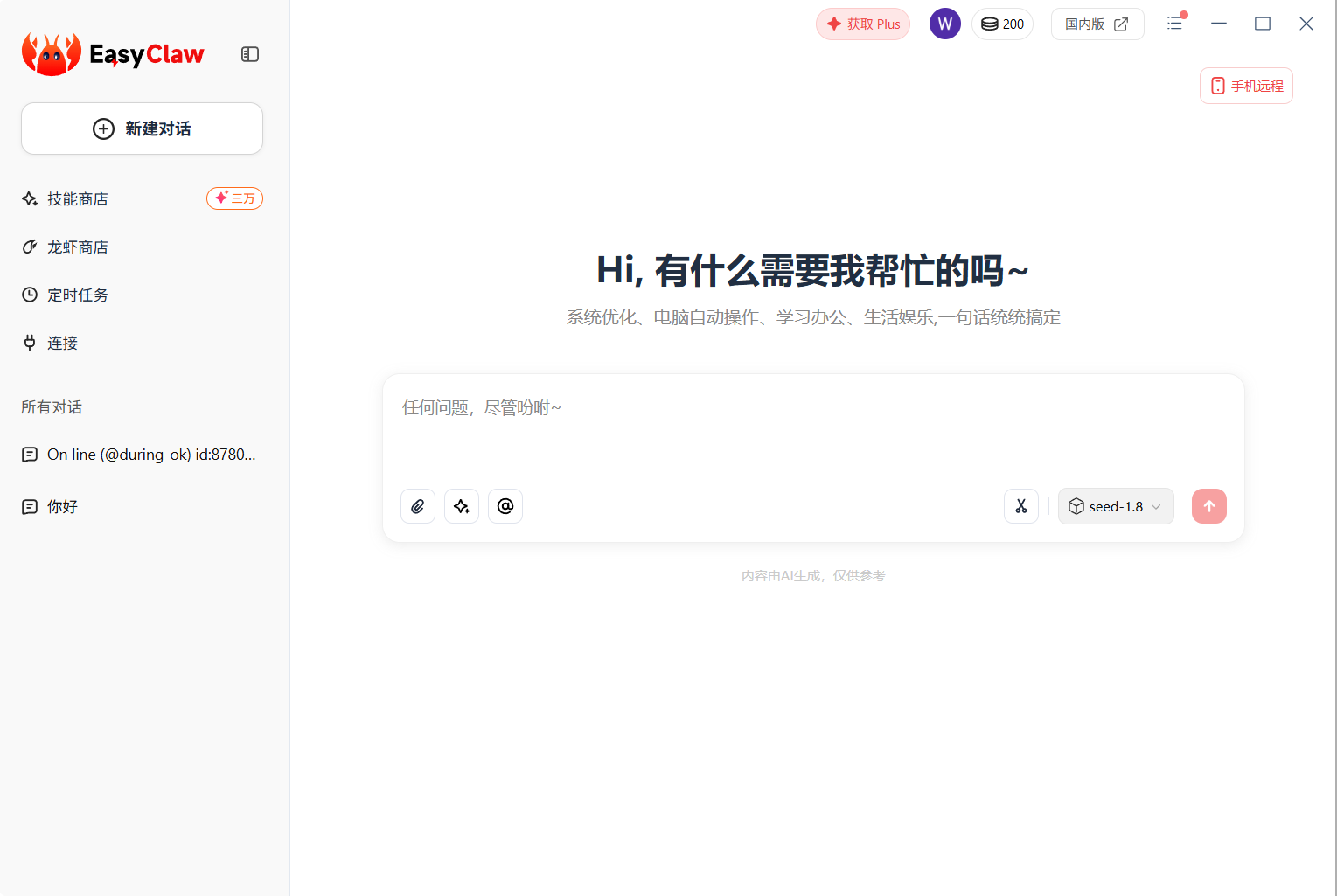Open the 龙虾商店 (lobster store)
This screenshot has width=1337, height=896.
pos(78,247)
